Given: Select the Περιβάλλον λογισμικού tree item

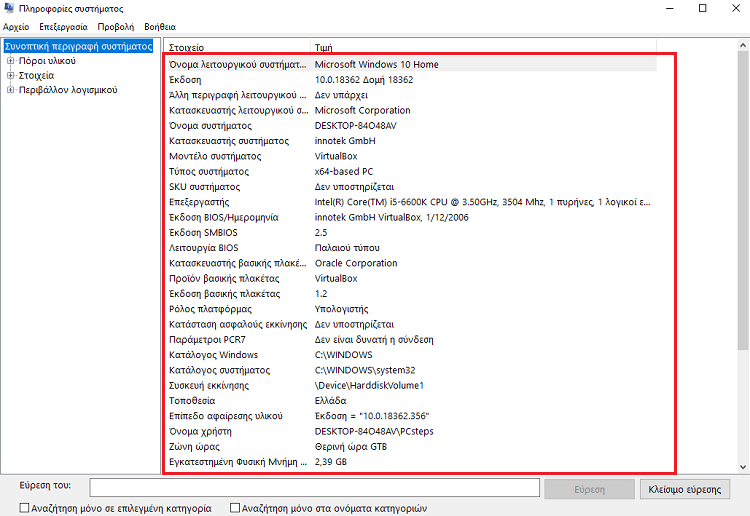Looking at the screenshot, I should (68, 90).
